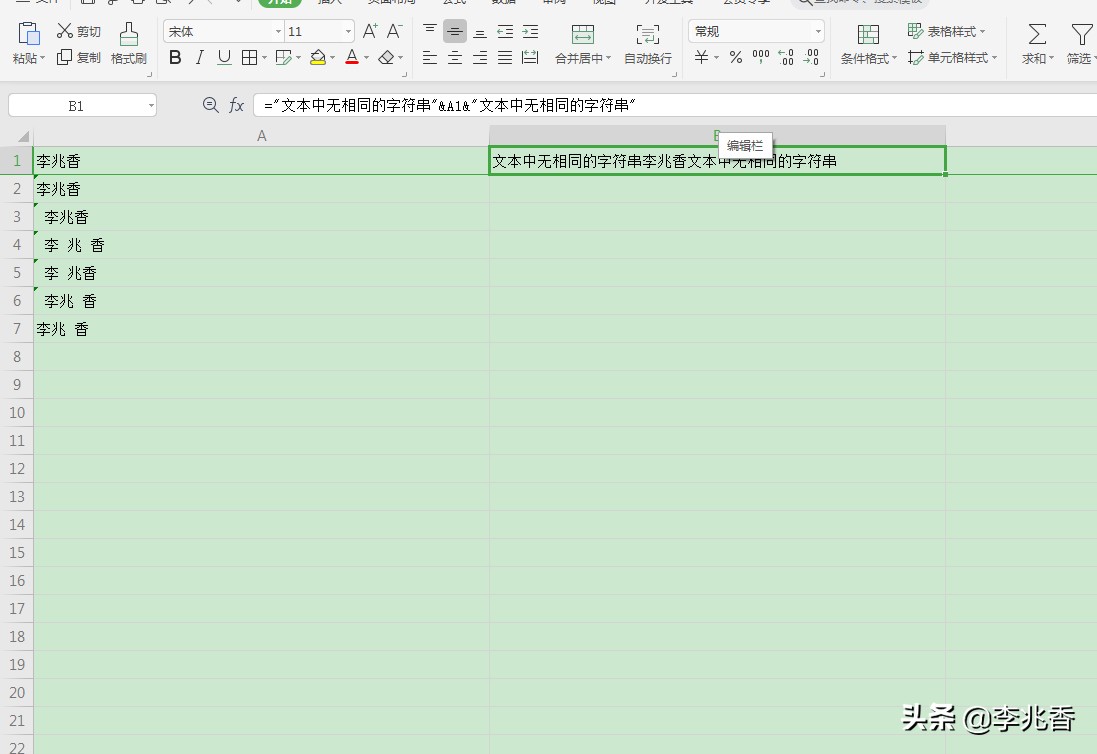1097x754 pixels.
Task: Apply the red font color A
Action: click(x=352, y=57)
